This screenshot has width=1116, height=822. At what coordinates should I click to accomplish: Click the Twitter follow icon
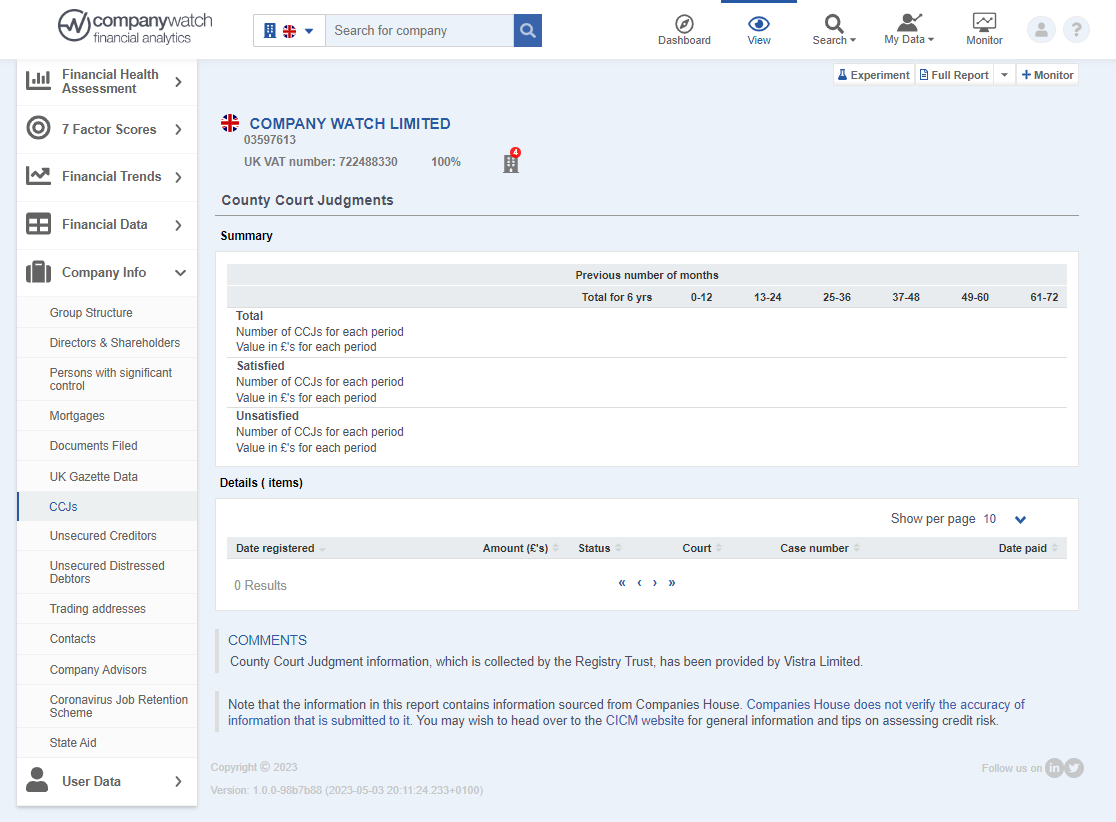1074,767
